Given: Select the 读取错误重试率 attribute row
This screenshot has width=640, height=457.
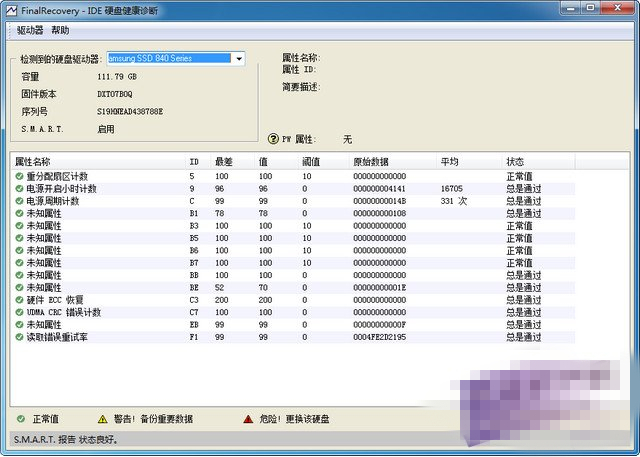Looking at the screenshot, I should [293, 337].
